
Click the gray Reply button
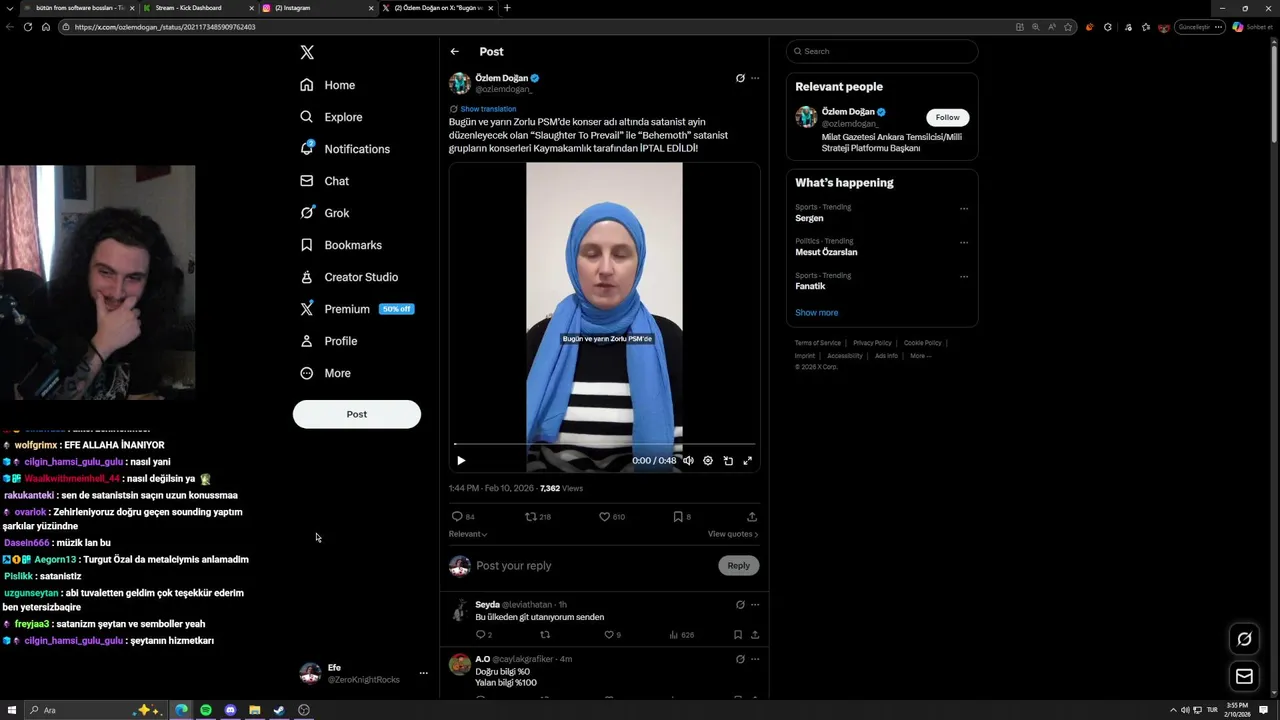[x=738, y=566]
